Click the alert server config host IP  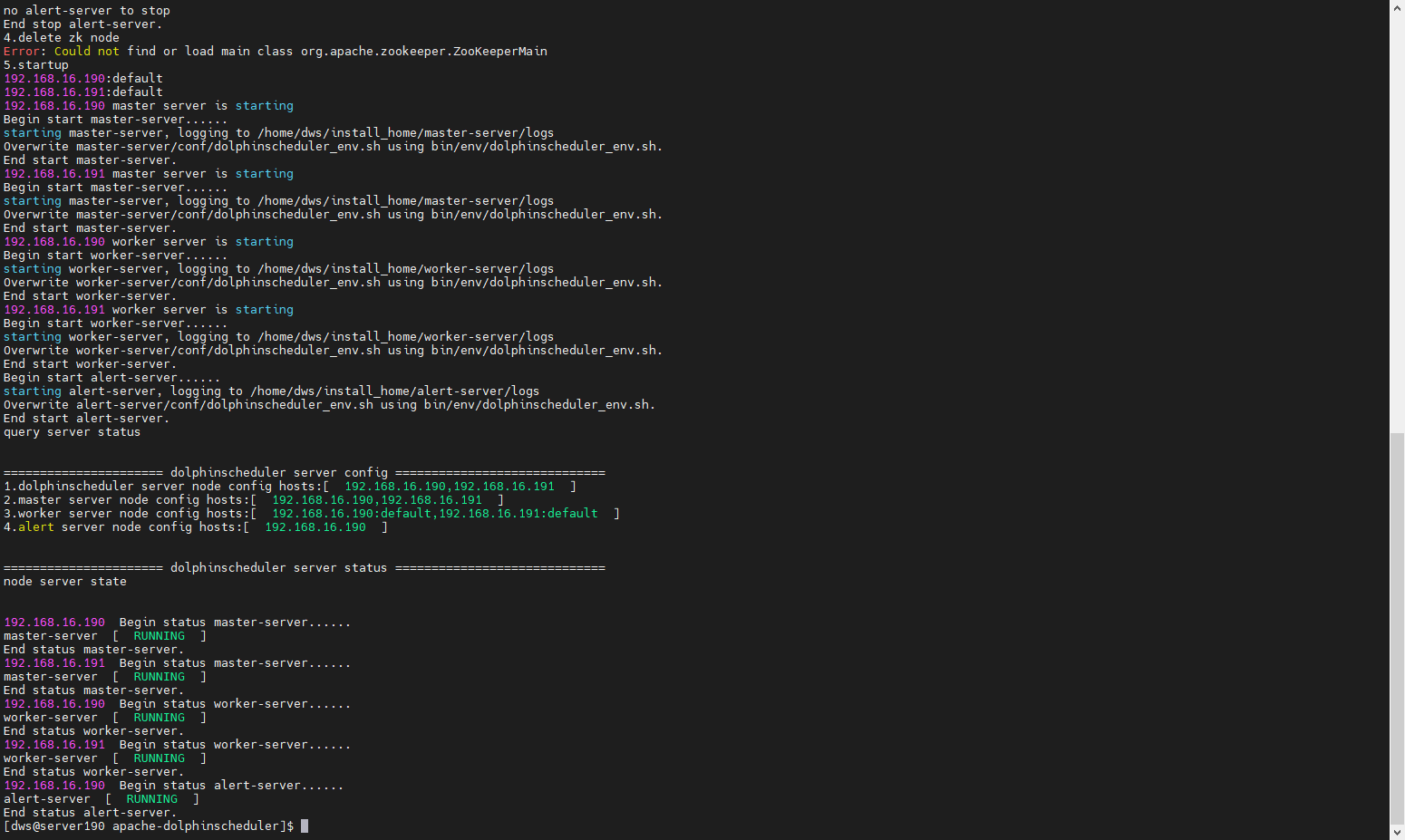(x=315, y=527)
